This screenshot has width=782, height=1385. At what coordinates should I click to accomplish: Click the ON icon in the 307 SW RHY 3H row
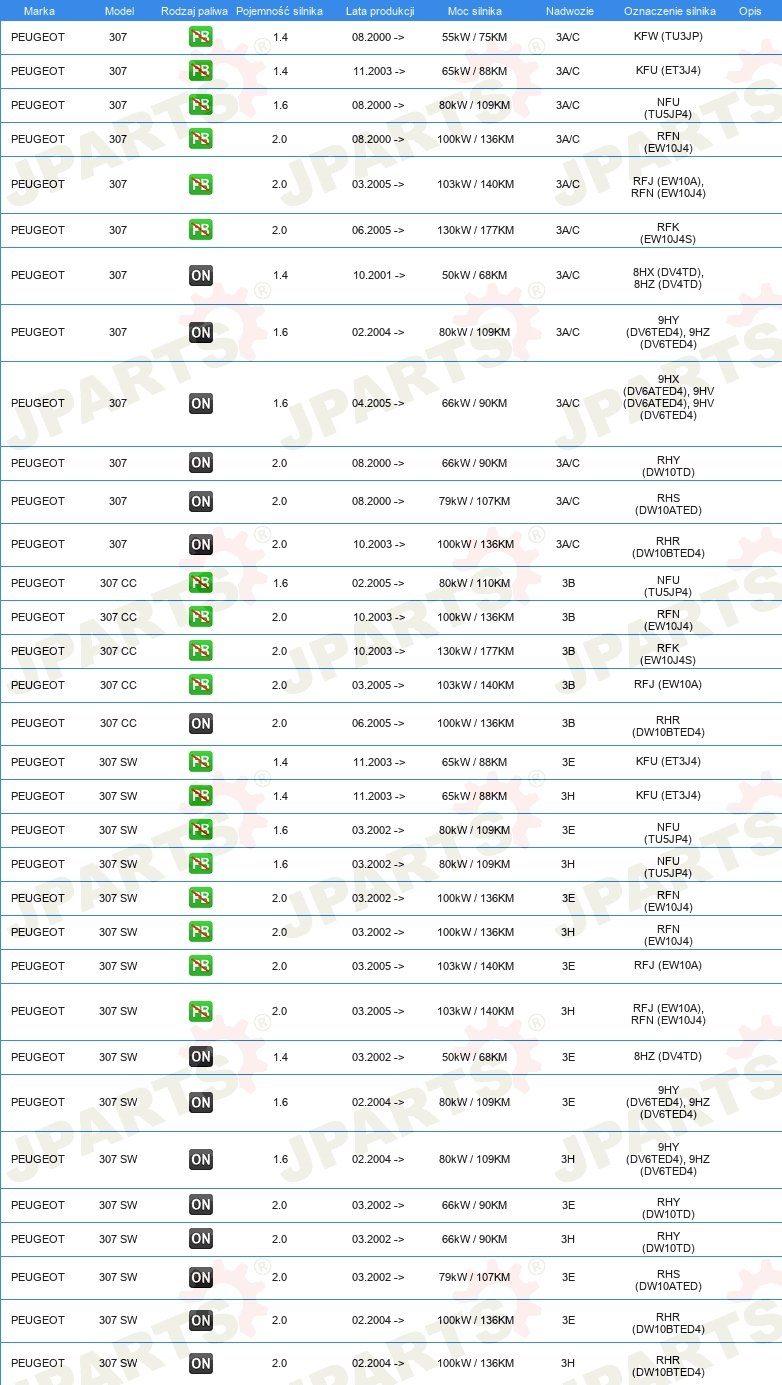tap(201, 1239)
